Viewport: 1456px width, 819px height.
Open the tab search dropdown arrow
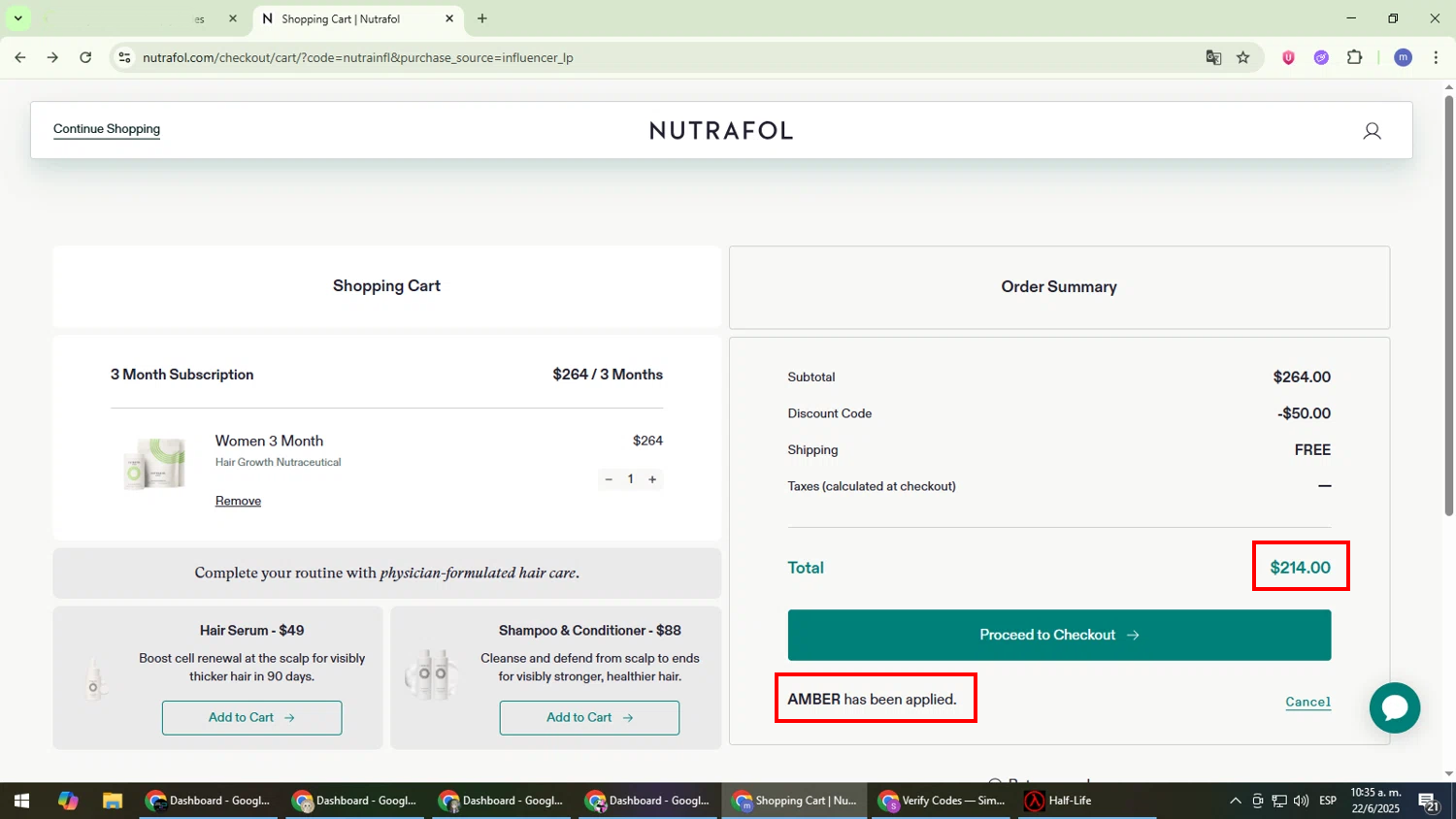coord(17,18)
